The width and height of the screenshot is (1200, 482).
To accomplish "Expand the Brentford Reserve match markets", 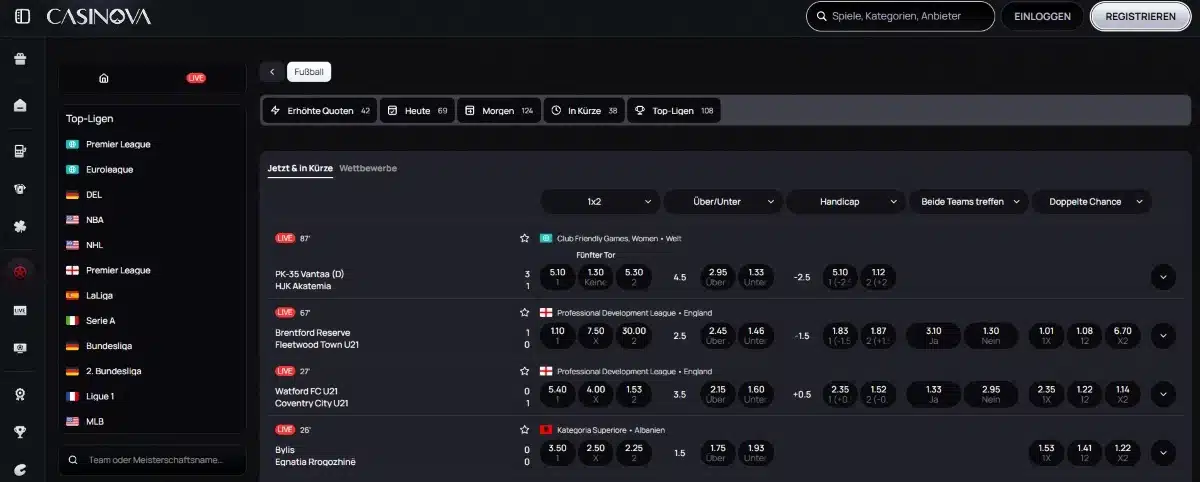I will click(x=1163, y=336).
